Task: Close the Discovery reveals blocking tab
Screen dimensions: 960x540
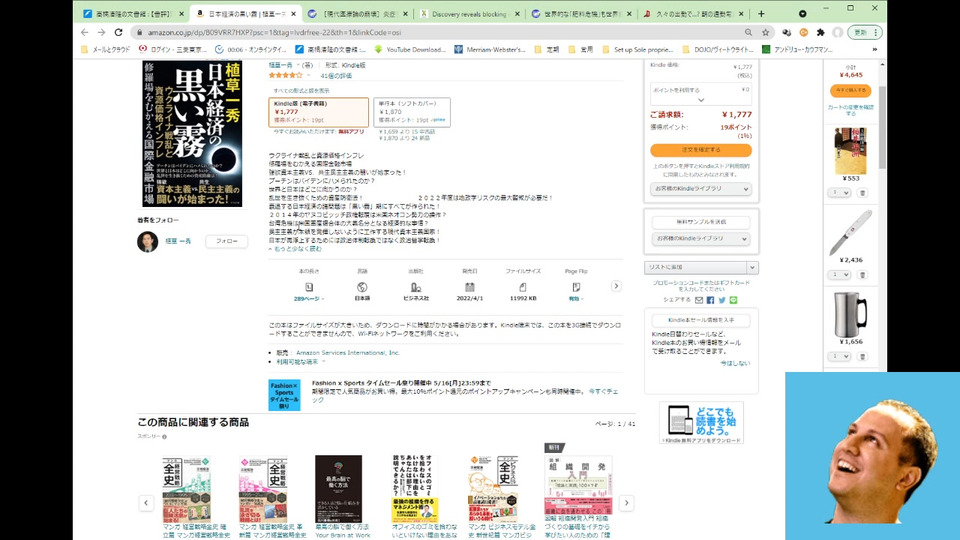Action: click(517, 13)
